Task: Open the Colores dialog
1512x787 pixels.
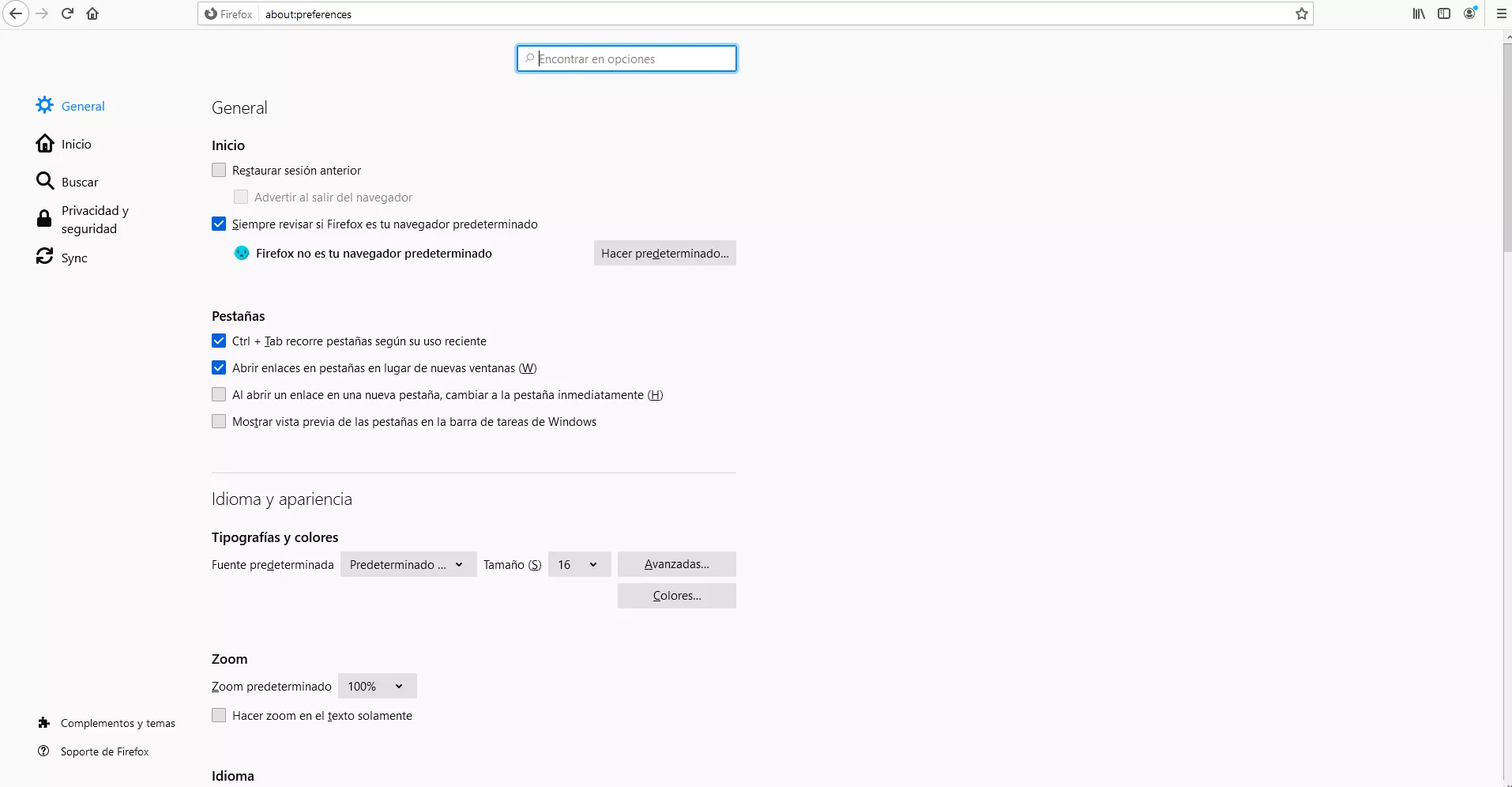Action: tap(677, 596)
